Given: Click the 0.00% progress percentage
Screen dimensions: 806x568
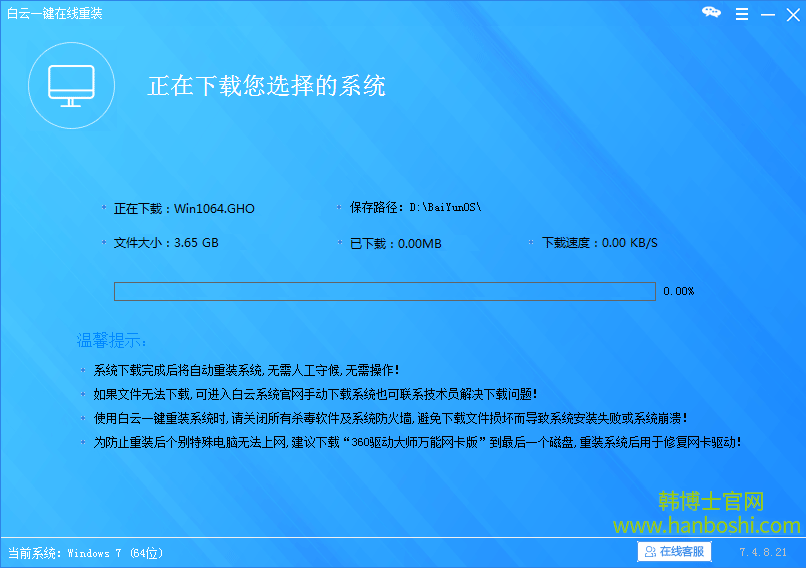Looking at the screenshot, I should tap(678, 292).
